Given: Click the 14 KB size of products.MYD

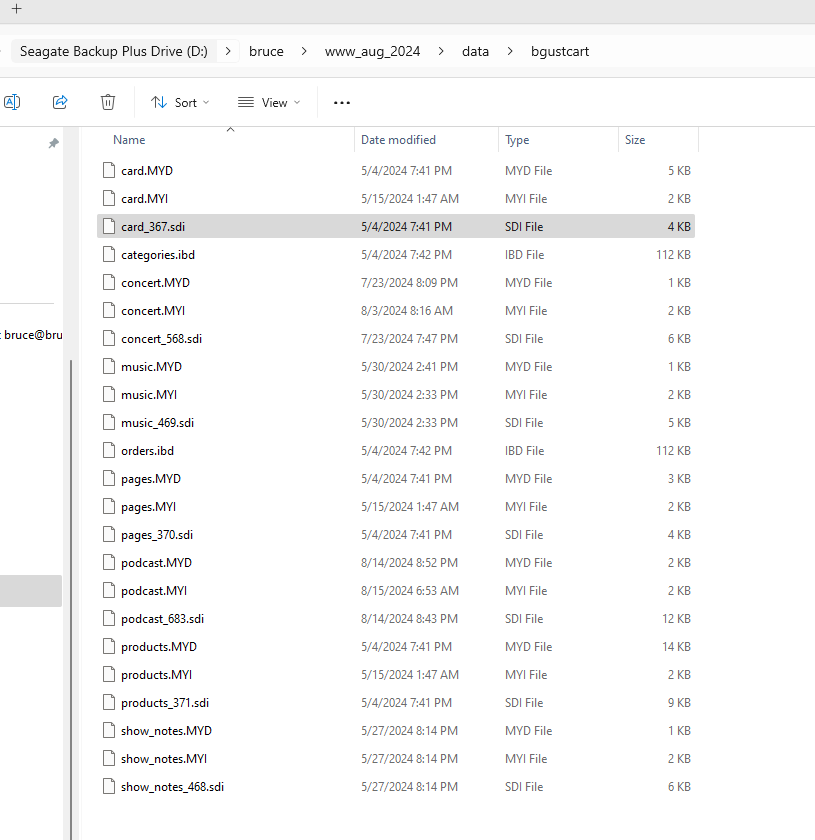Looking at the screenshot, I should (677, 647).
